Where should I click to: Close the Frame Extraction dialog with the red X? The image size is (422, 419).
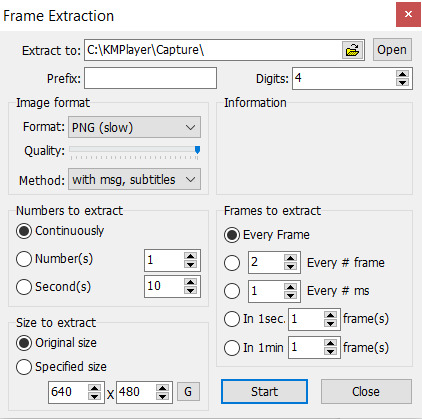(x=408, y=14)
